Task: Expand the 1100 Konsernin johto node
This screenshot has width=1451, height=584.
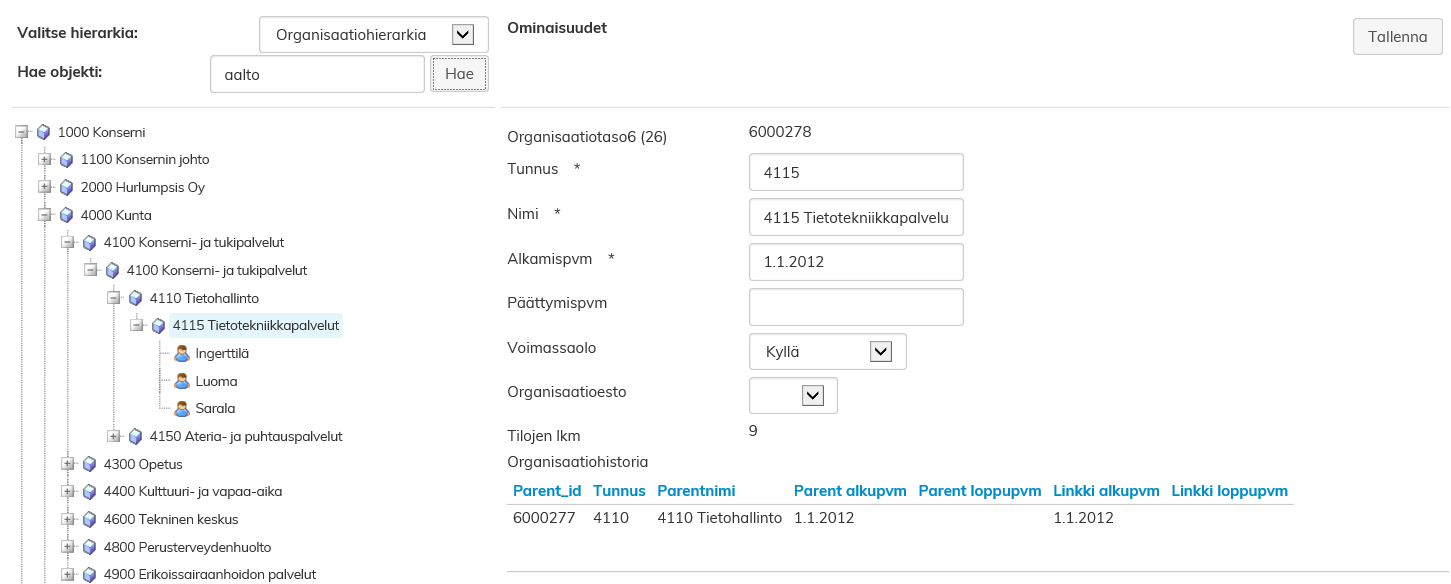Action: point(44,159)
